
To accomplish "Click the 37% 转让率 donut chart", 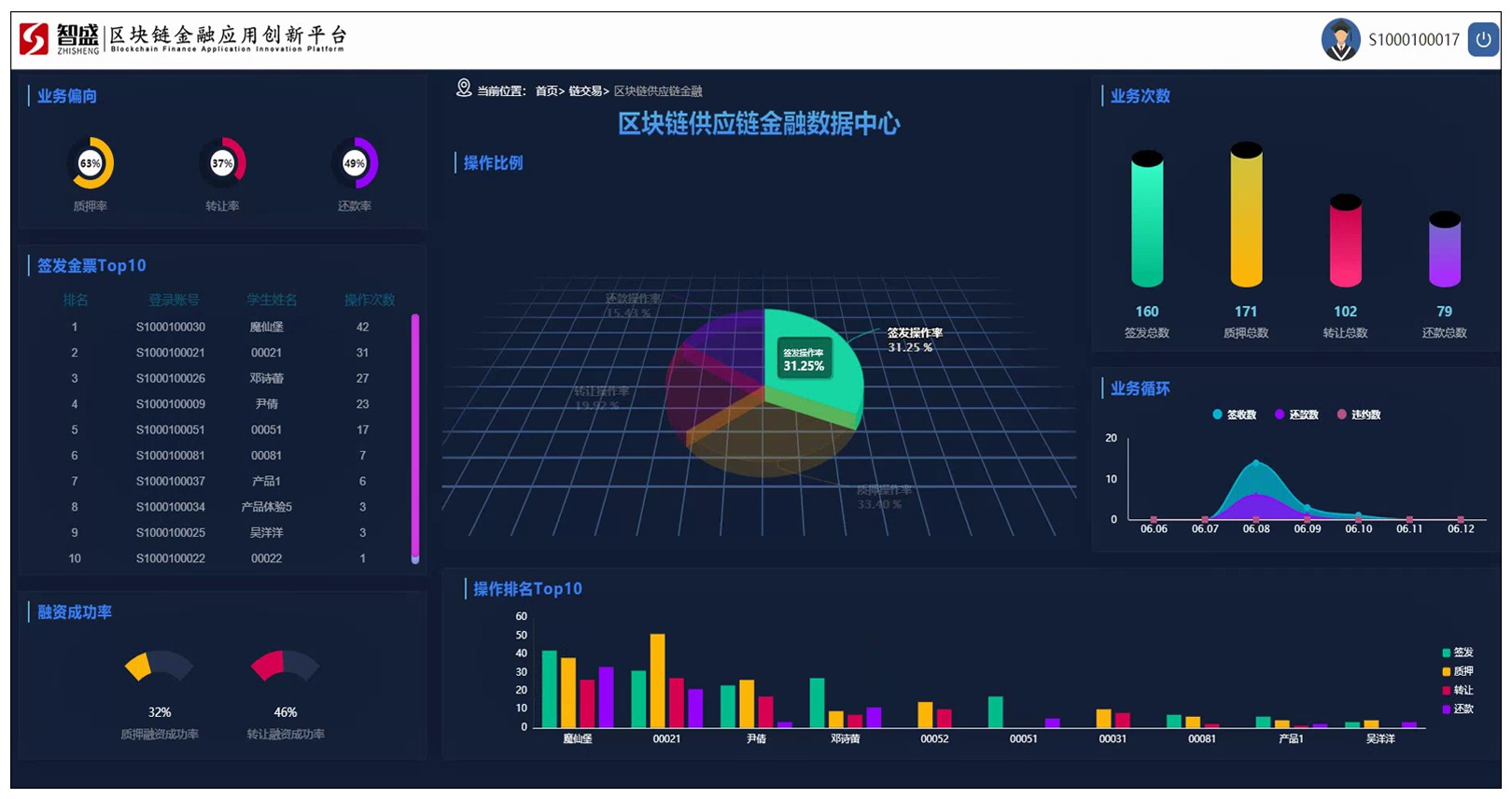I will (222, 163).
